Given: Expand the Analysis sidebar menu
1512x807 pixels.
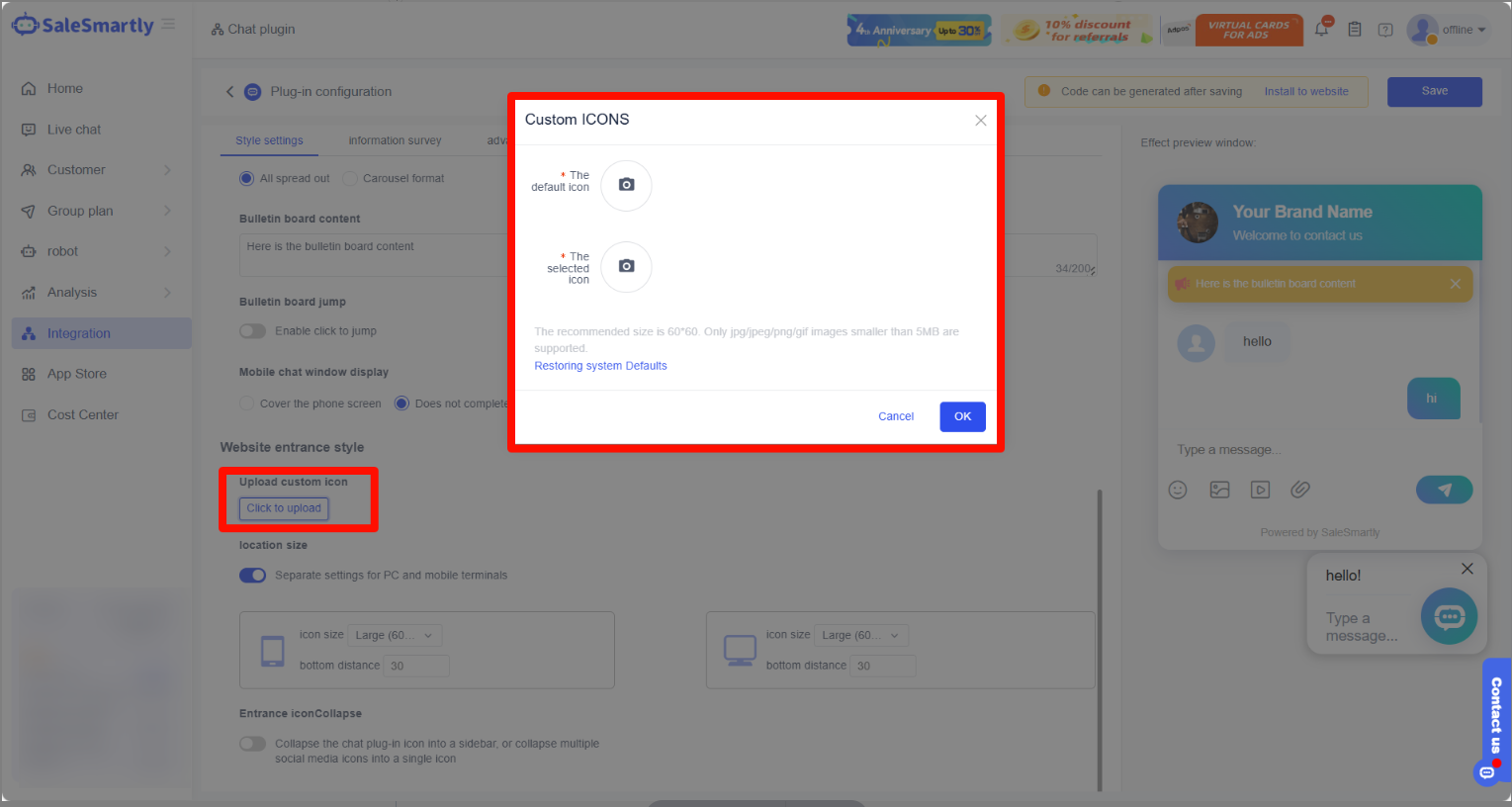Looking at the screenshot, I should [x=166, y=293].
